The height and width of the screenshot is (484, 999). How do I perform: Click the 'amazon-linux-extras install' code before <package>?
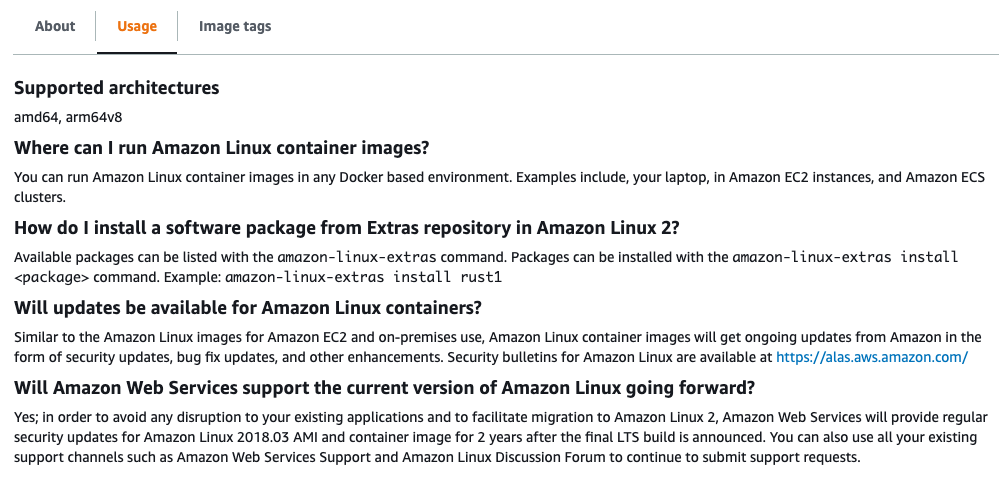coord(845,257)
